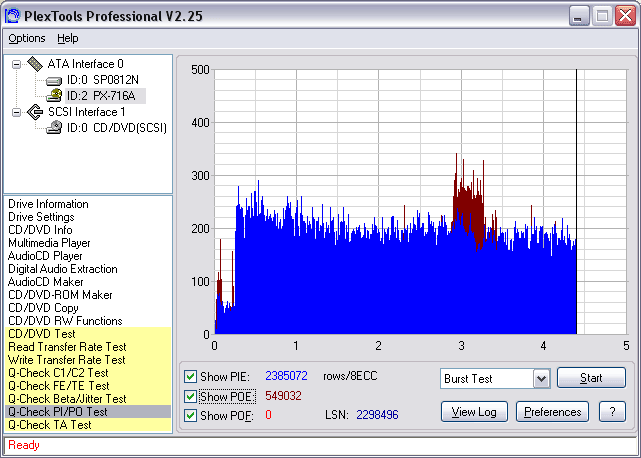
Task: Click the LSN value 2298496
Action: pos(377,415)
